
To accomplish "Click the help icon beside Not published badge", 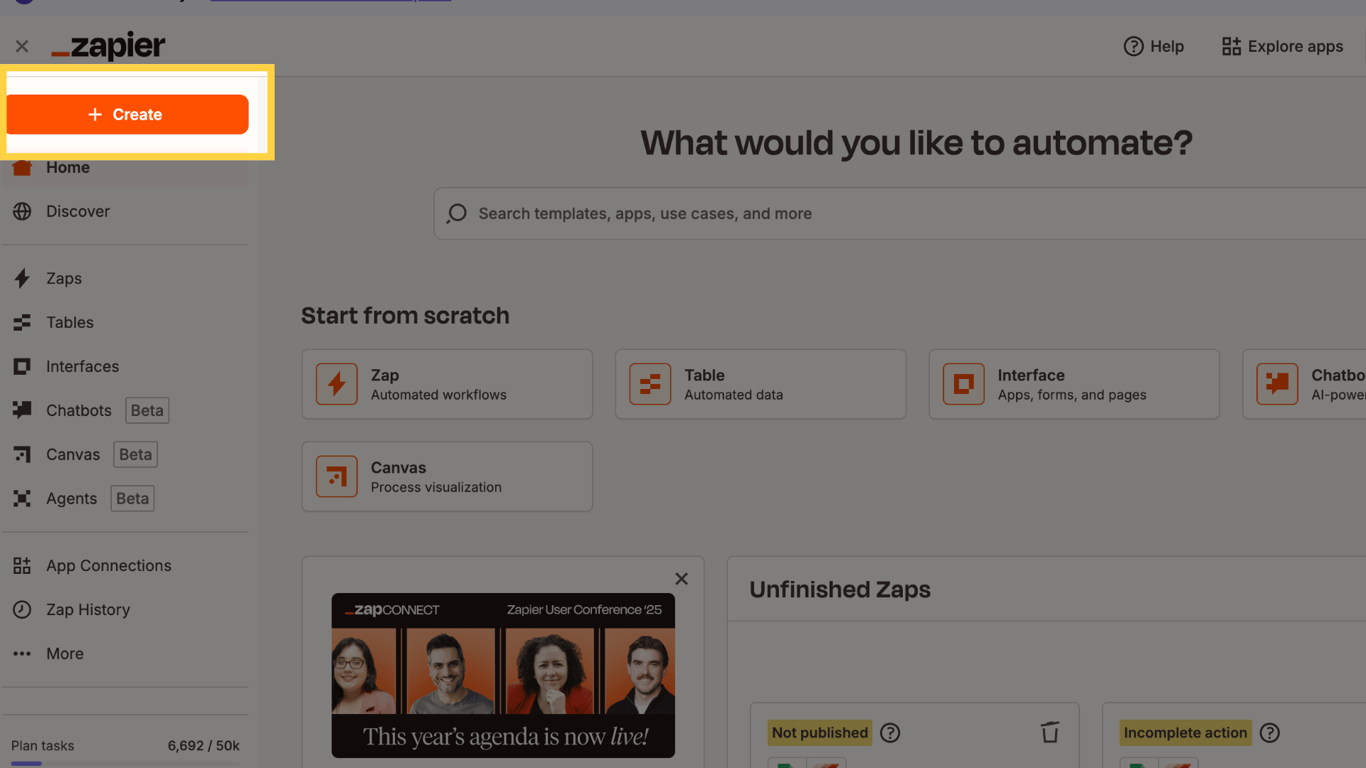I will [x=889, y=732].
